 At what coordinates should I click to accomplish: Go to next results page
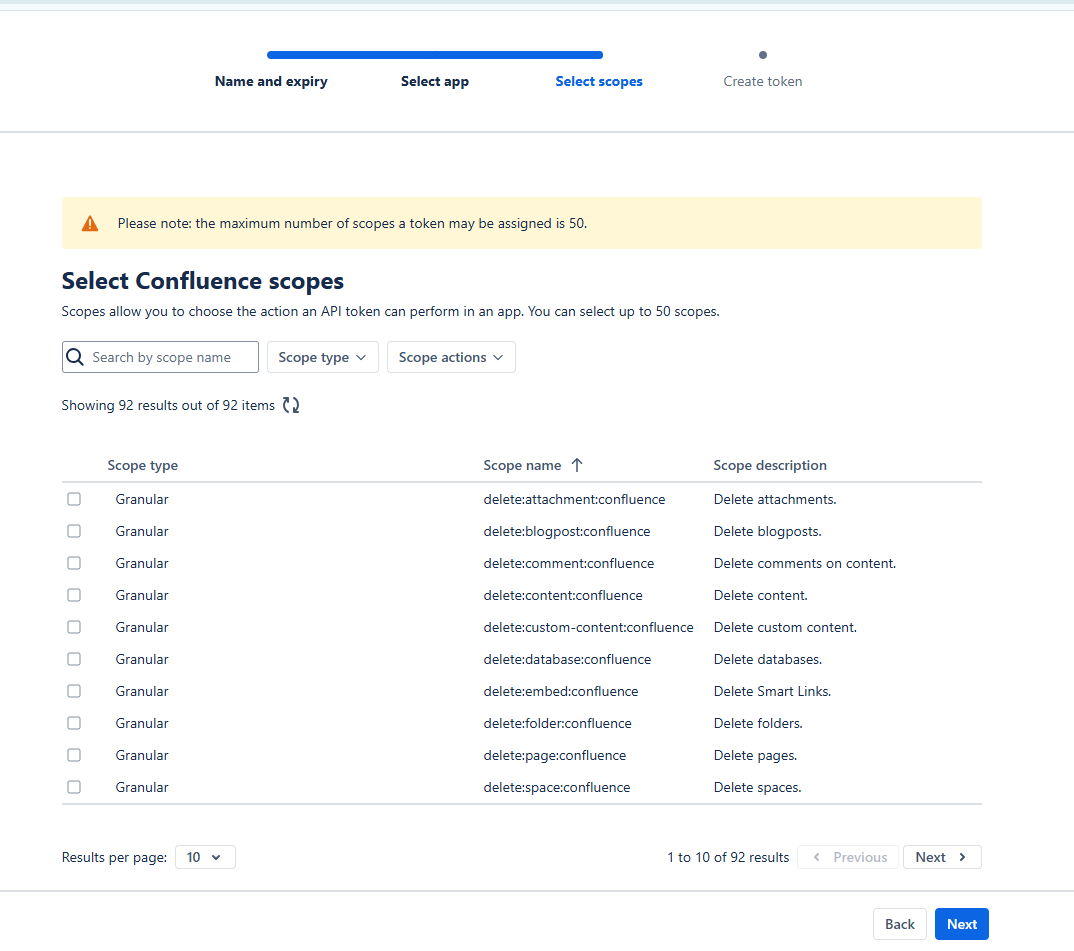pos(942,857)
